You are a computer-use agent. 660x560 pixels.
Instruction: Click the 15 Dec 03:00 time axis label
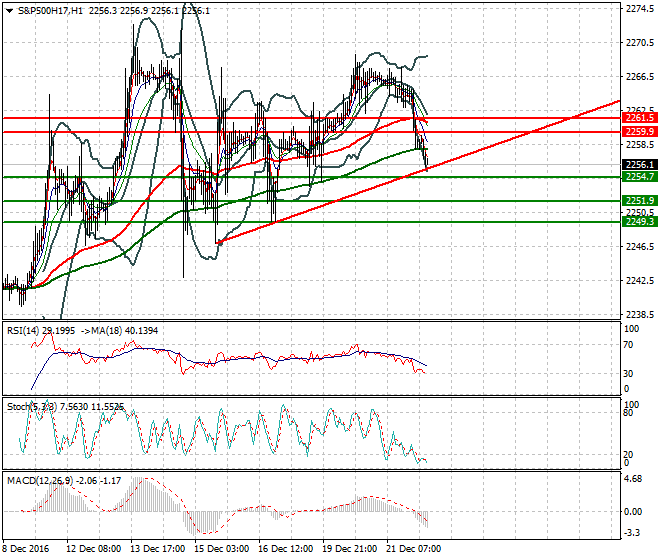click(221, 549)
